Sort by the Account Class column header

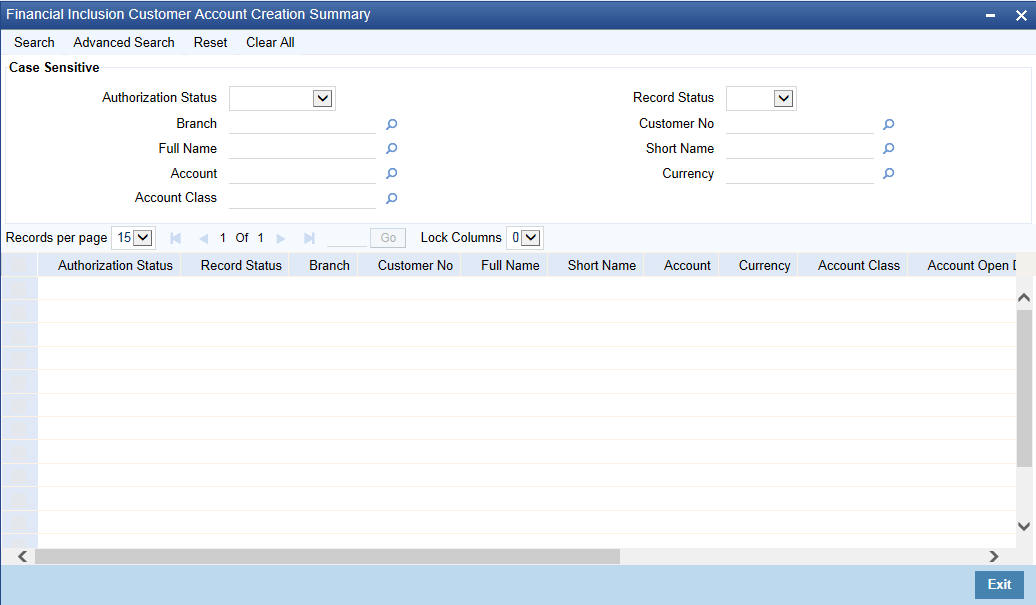click(858, 266)
